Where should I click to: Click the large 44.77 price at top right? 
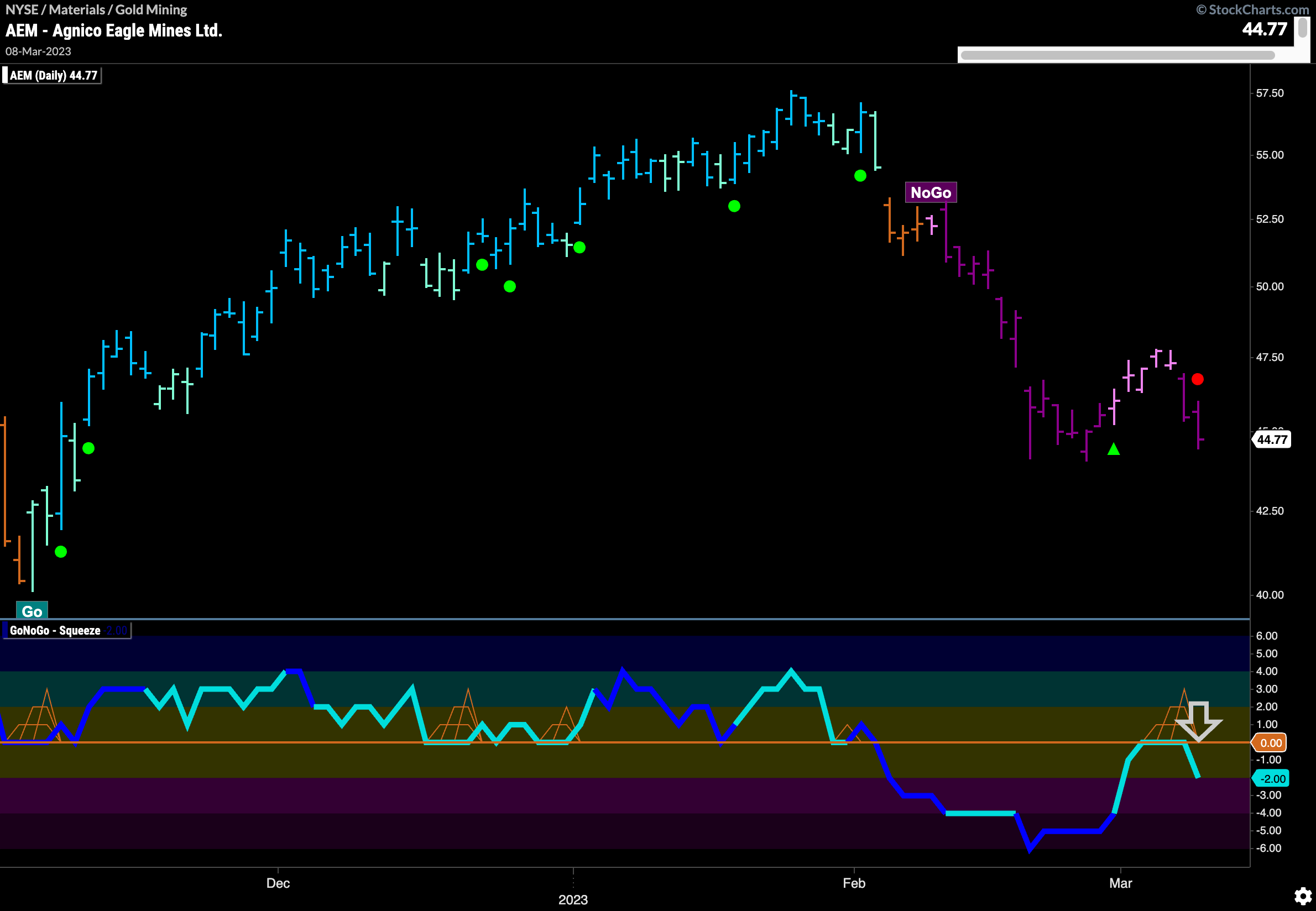tap(1265, 29)
